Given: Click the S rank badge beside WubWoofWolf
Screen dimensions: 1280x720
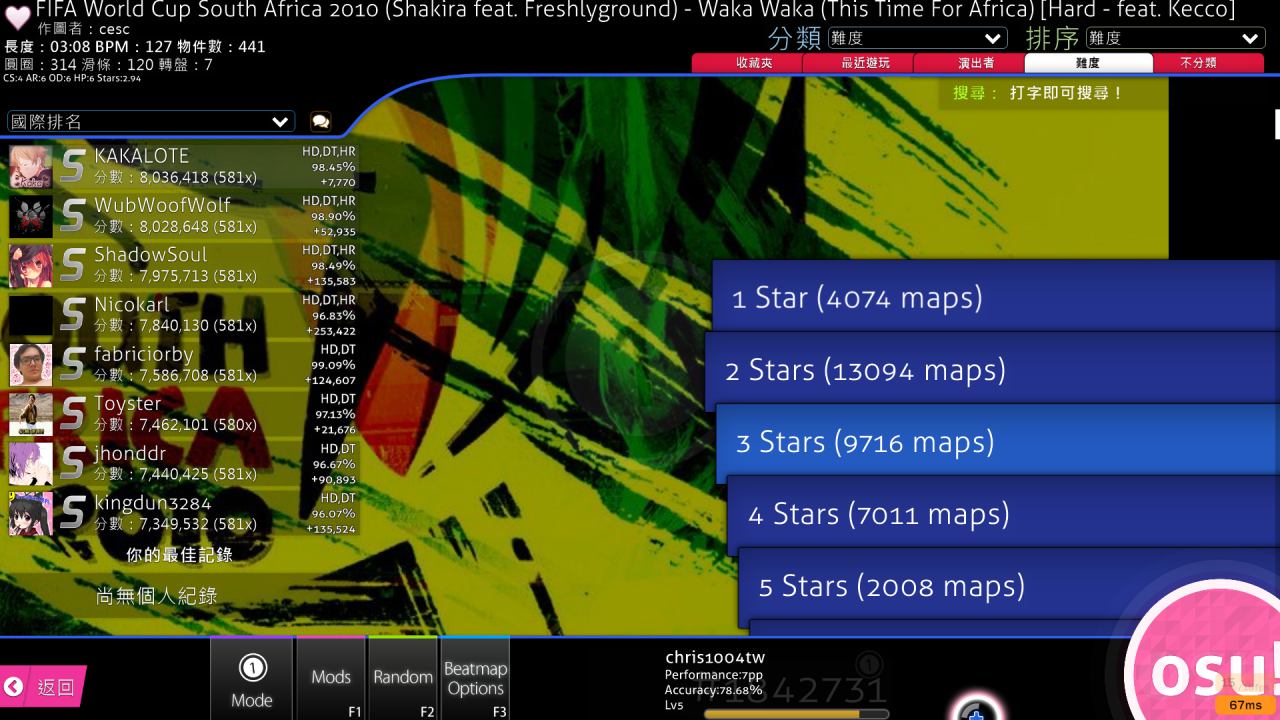Looking at the screenshot, I should tap(73, 216).
